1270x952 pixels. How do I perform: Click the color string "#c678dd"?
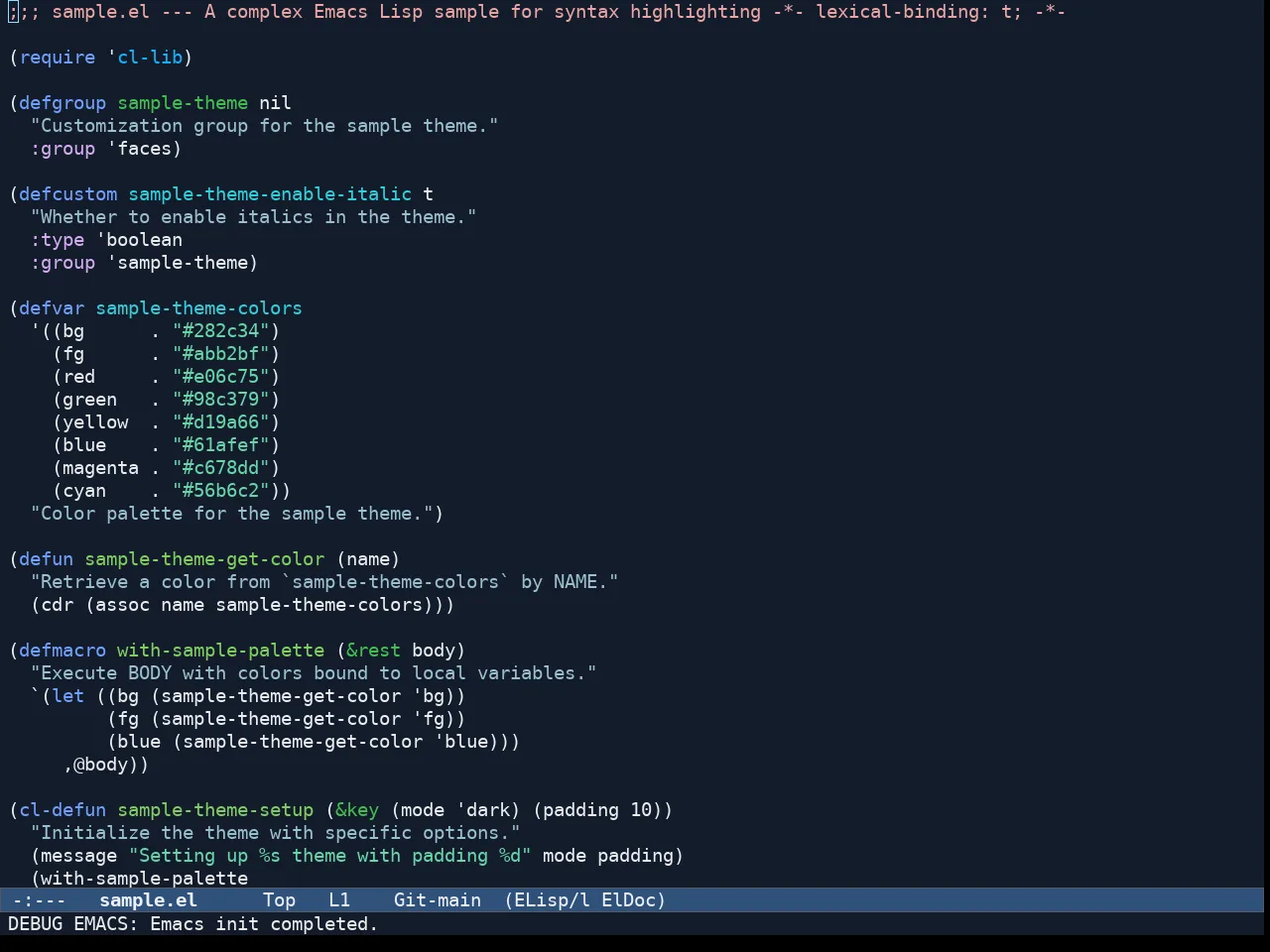(221, 468)
